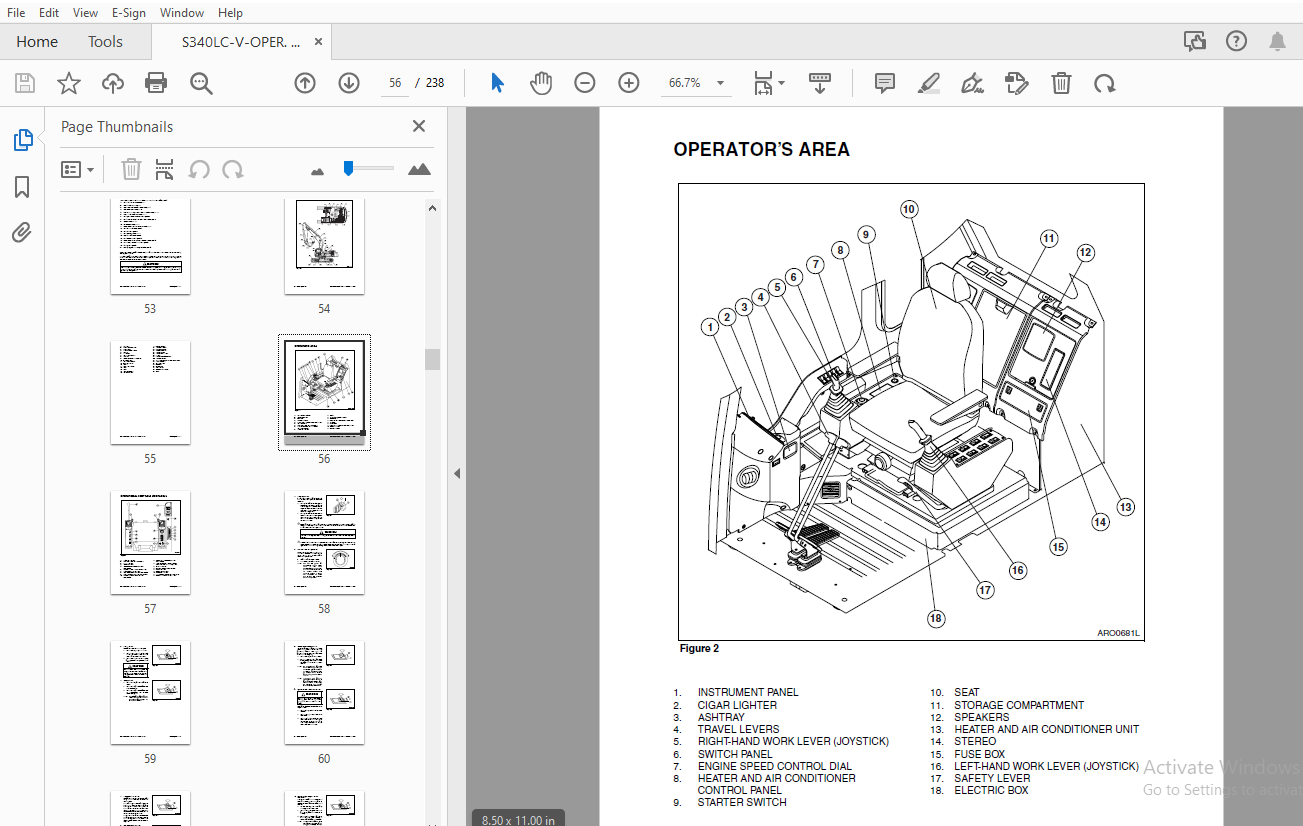Viewport: 1303px width, 826px height.
Task: Open the Bookmarks panel icon
Action: [22, 187]
